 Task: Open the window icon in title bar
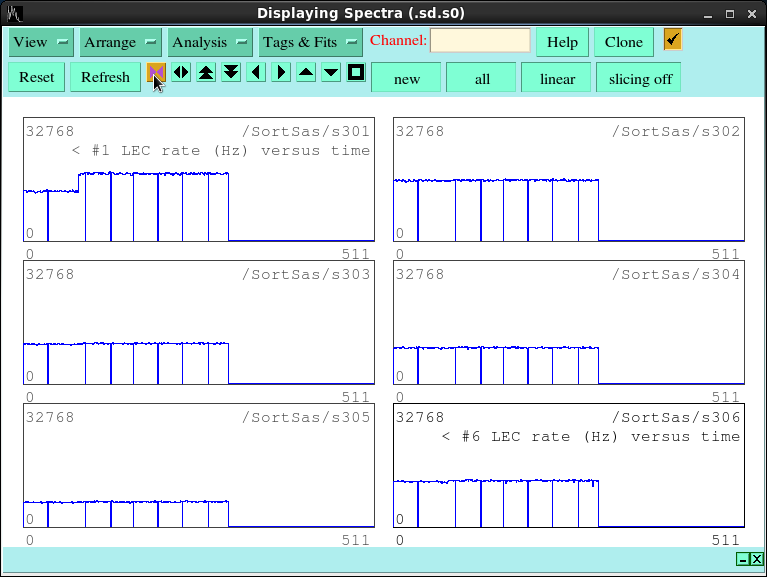pyautogui.click(x=14, y=13)
